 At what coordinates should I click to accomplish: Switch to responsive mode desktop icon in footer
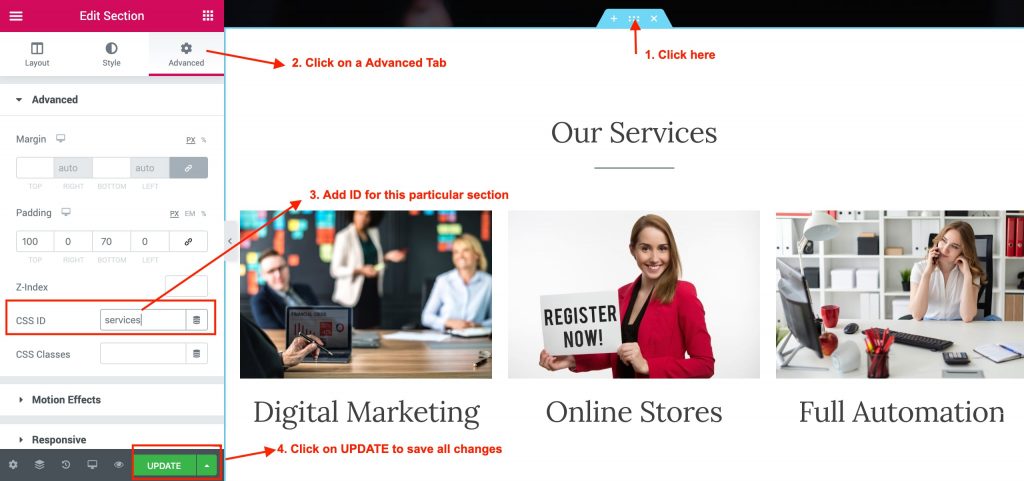(x=93, y=465)
